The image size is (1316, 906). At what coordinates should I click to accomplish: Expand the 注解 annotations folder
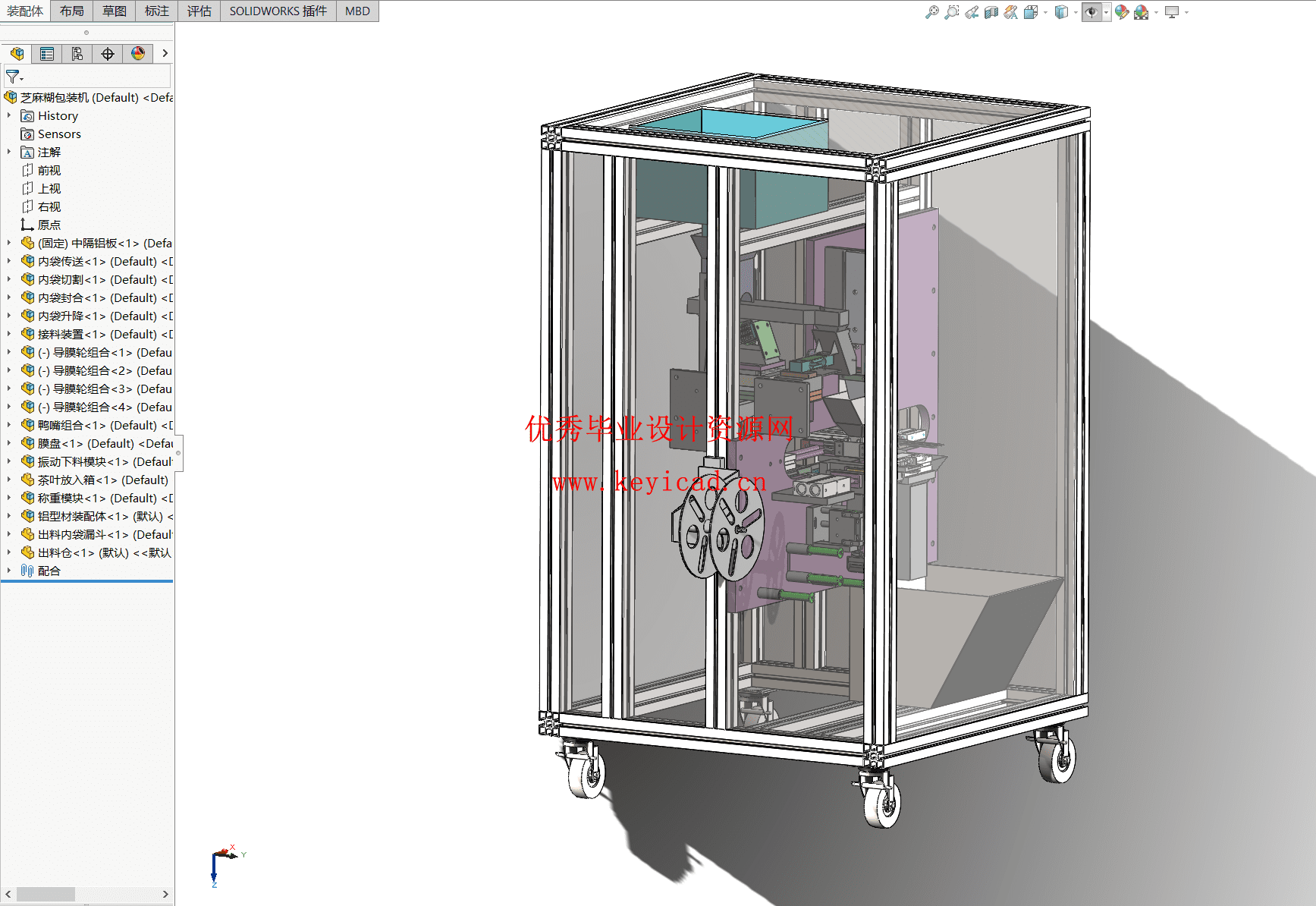(8, 152)
